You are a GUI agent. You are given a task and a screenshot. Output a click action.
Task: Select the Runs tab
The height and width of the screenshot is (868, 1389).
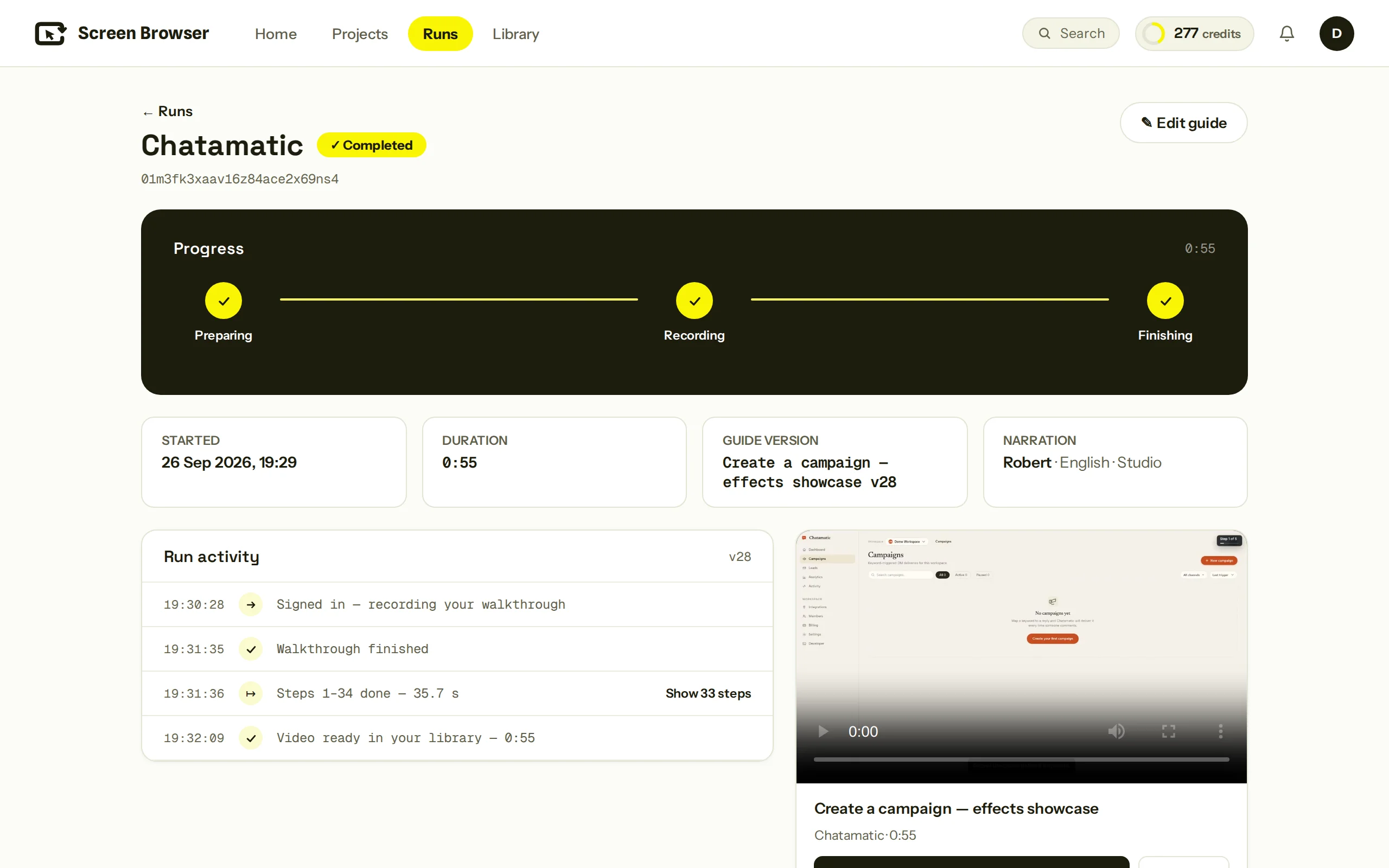(440, 34)
